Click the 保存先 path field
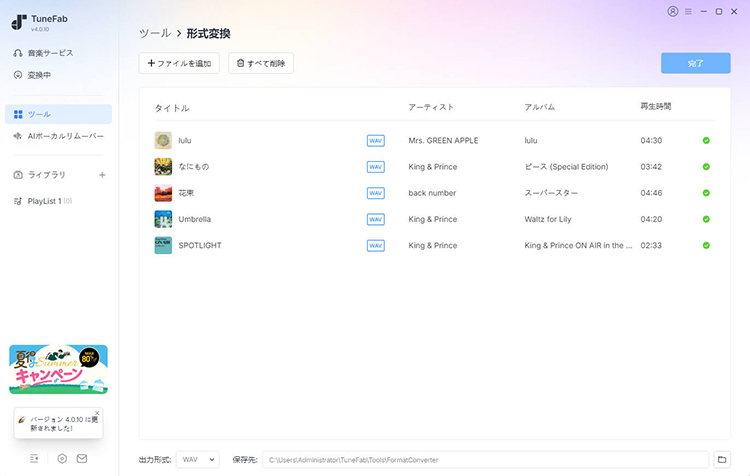This screenshot has height=476, width=750. point(485,460)
